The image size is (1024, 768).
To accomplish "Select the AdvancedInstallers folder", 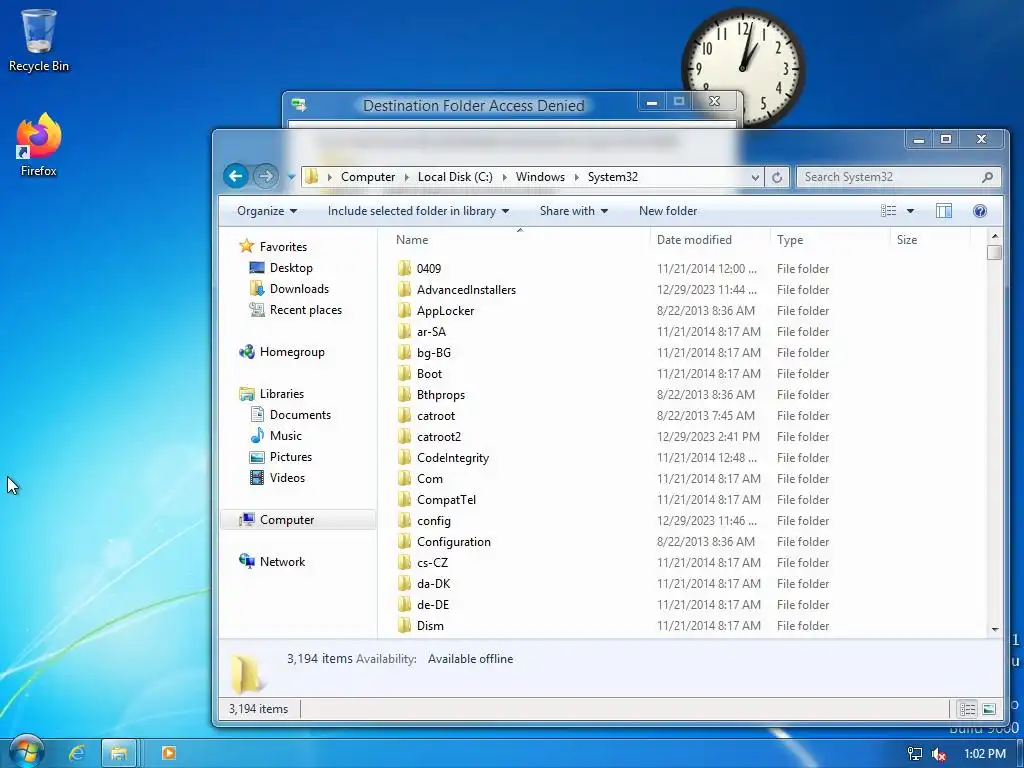I will coord(456,289).
